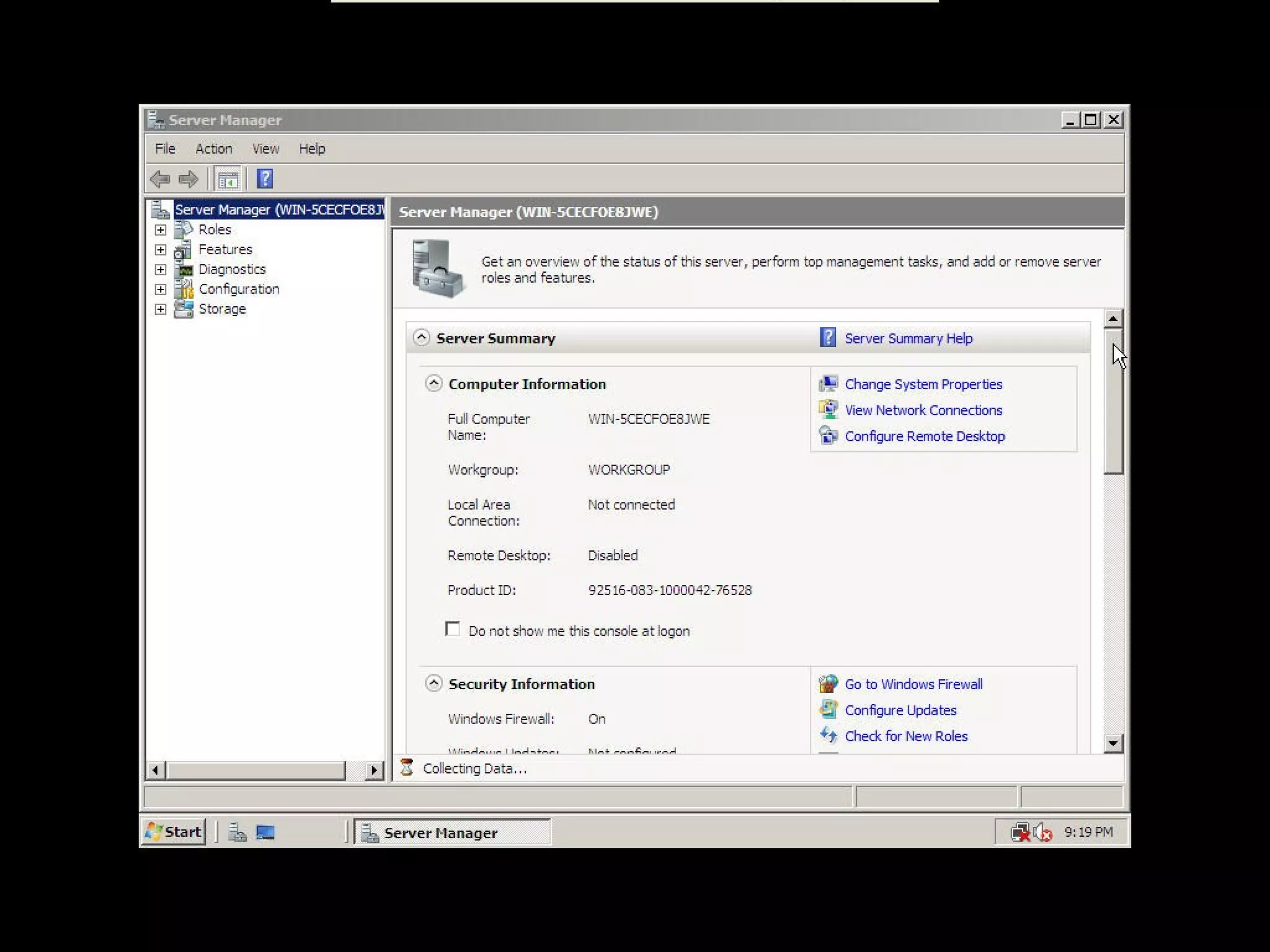Click the vertical scrollbar down arrow
The width and height of the screenshot is (1270, 952).
coord(1113,743)
